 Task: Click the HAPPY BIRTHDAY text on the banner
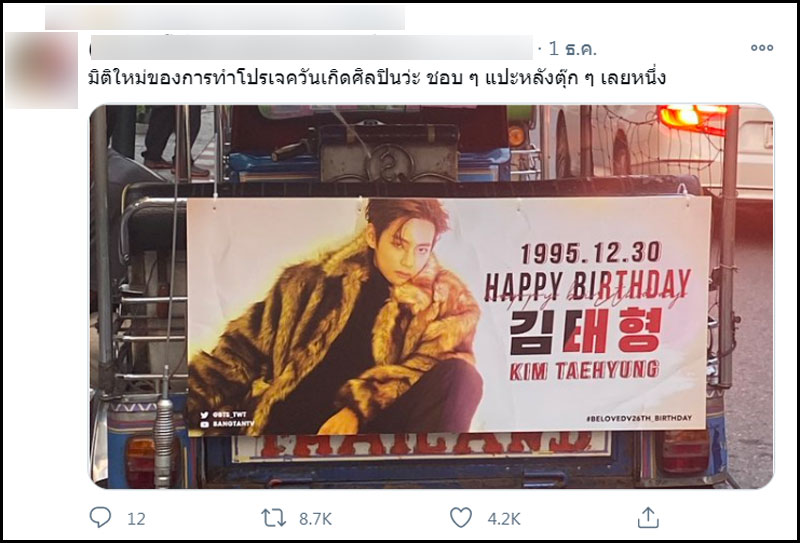click(587, 285)
